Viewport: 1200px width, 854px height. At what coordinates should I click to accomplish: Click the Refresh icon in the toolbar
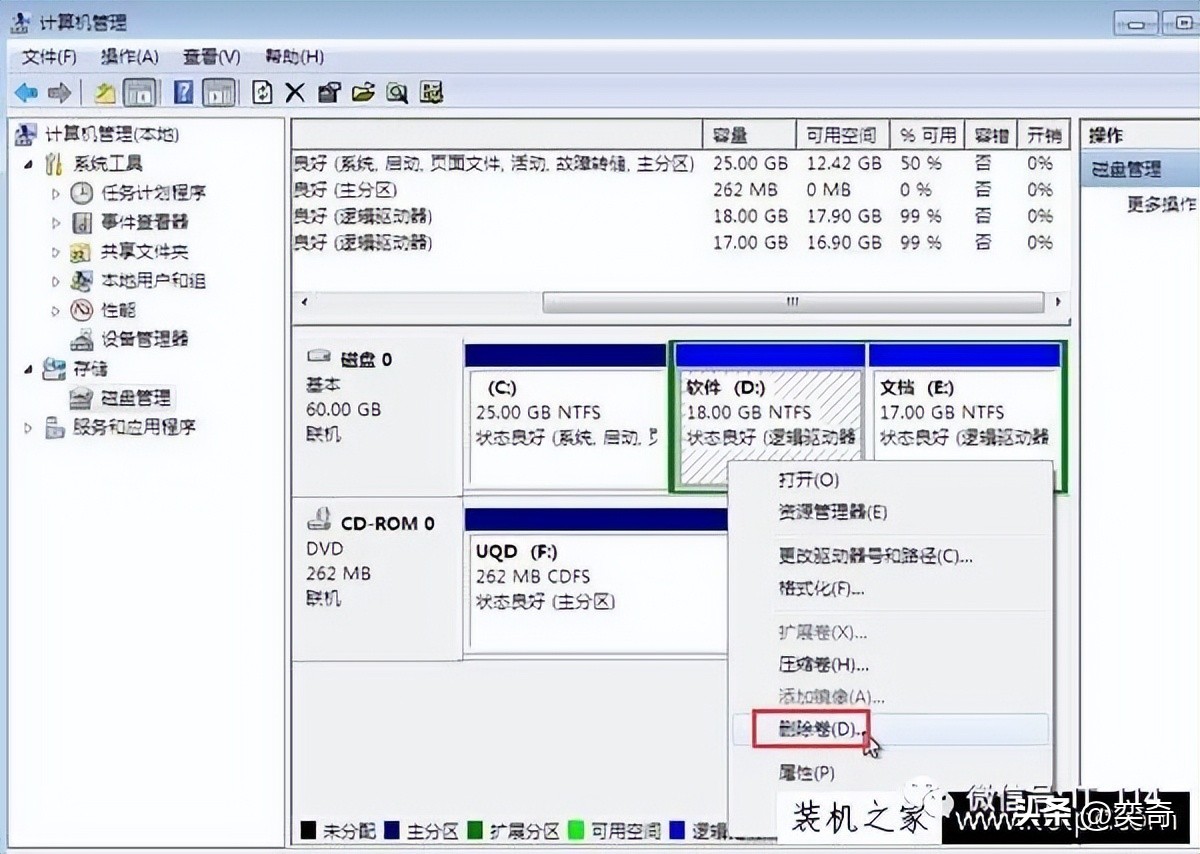tap(262, 92)
